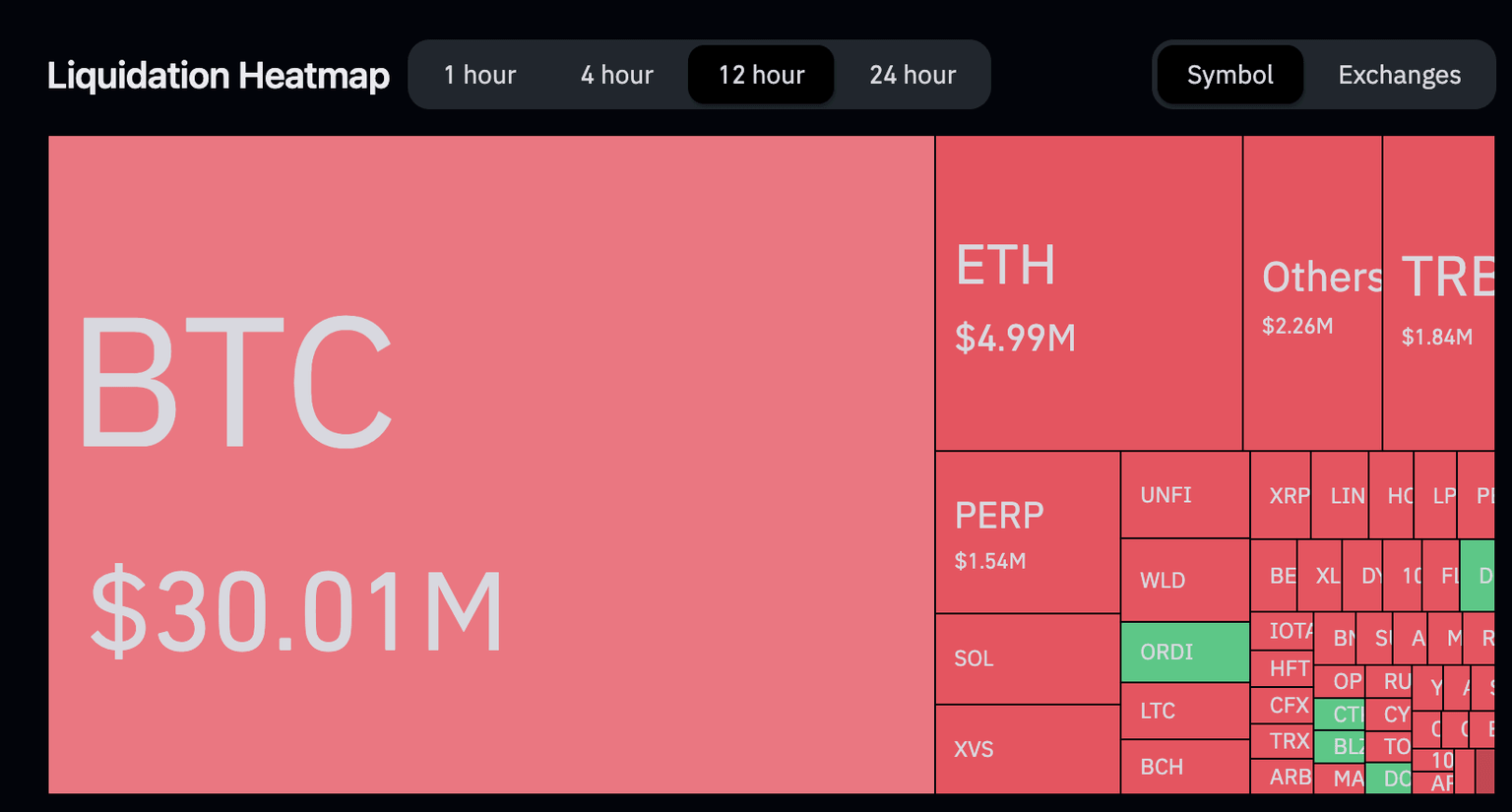Select the UNFI tile
This screenshot has height=812, width=1512.
point(1184,495)
